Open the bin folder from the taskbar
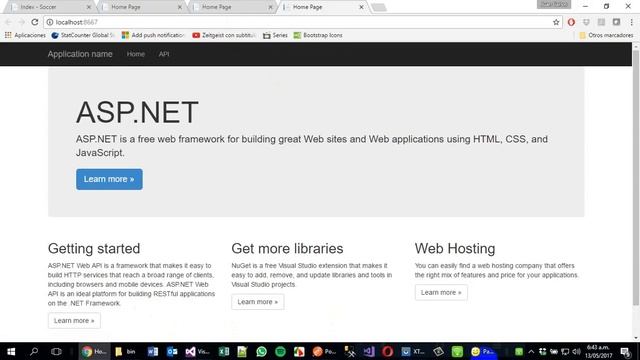This screenshot has height=360, width=640. coord(125,351)
